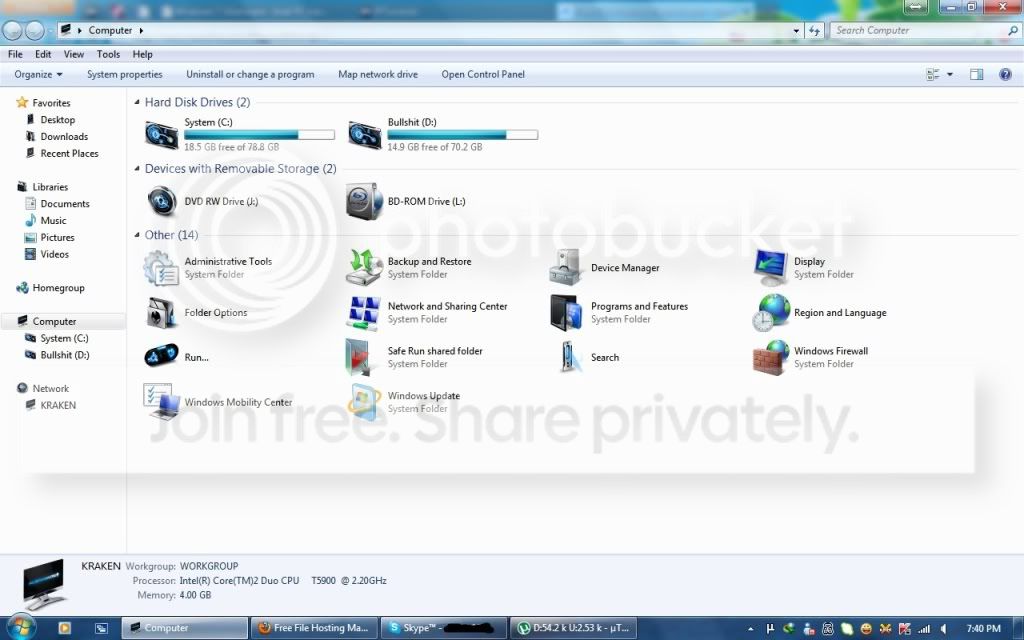
Task: Select Documents library in sidebar
Action: (65, 204)
